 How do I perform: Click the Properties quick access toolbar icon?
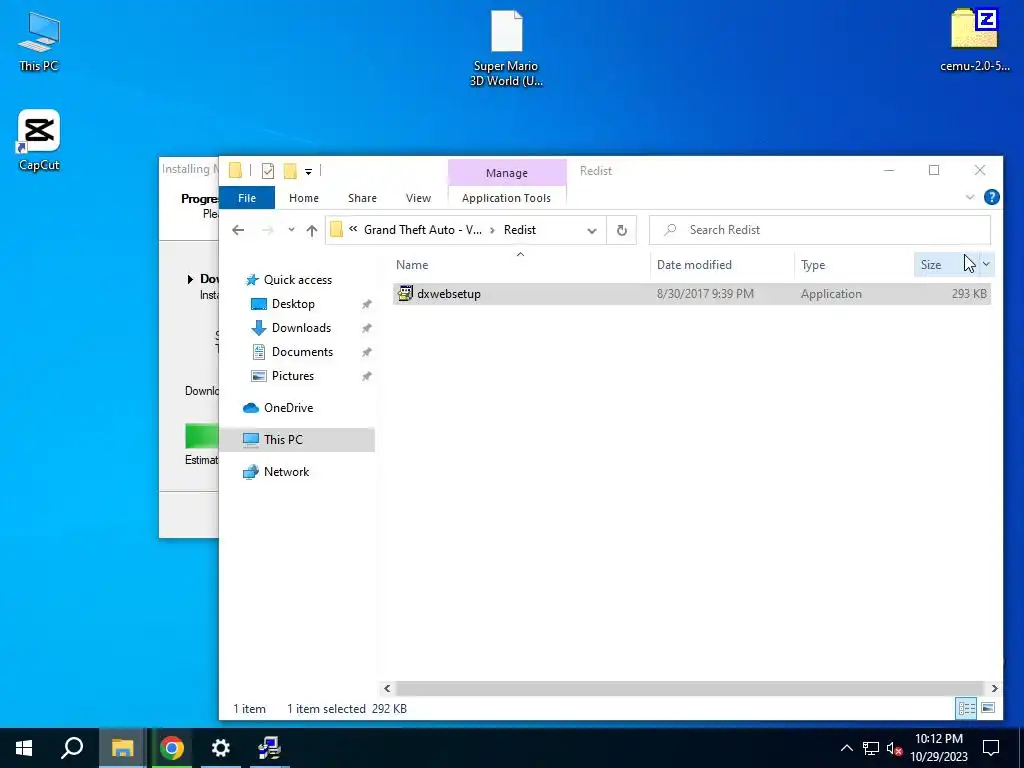point(268,171)
